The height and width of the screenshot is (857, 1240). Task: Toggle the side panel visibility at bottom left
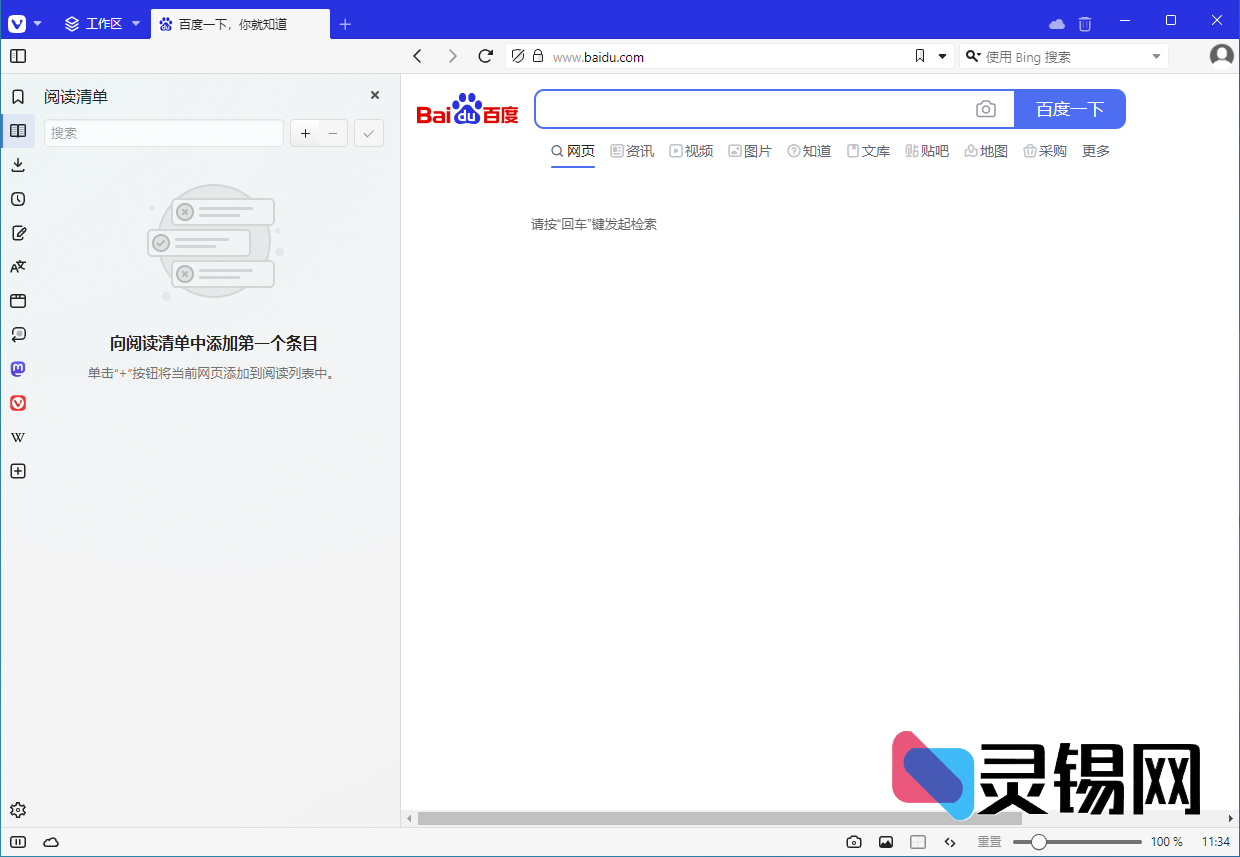18,842
